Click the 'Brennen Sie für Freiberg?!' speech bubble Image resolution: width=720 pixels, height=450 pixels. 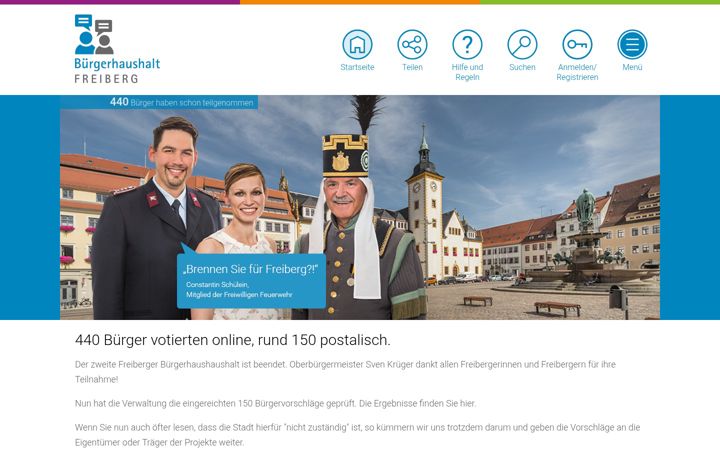coord(251,280)
